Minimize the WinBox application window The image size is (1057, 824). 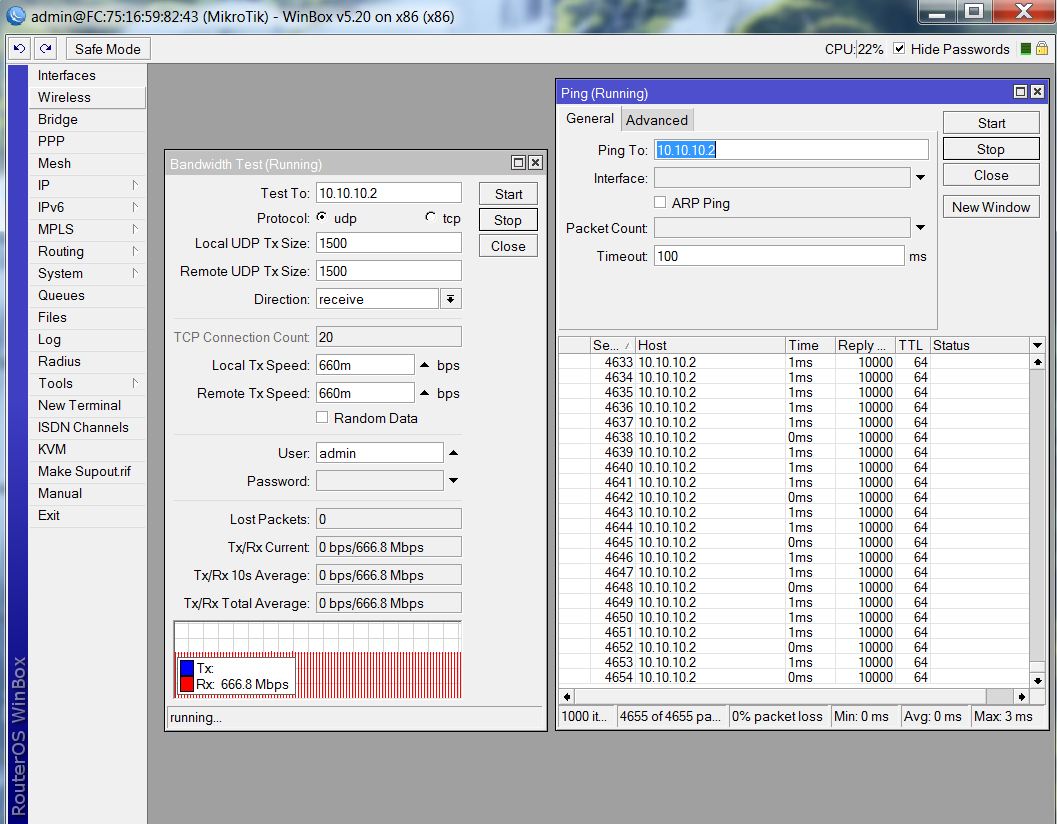coord(937,11)
